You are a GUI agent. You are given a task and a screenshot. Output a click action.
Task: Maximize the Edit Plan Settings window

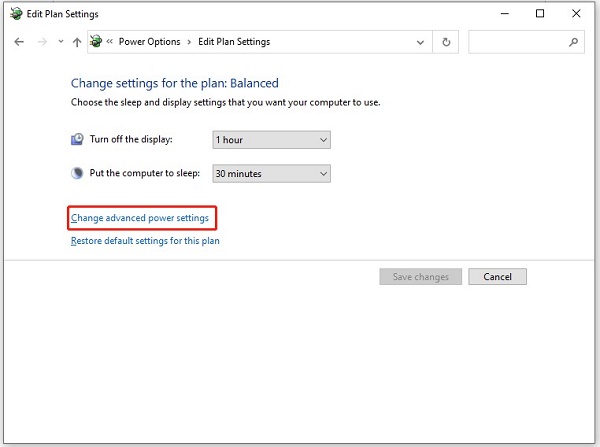(540, 14)
